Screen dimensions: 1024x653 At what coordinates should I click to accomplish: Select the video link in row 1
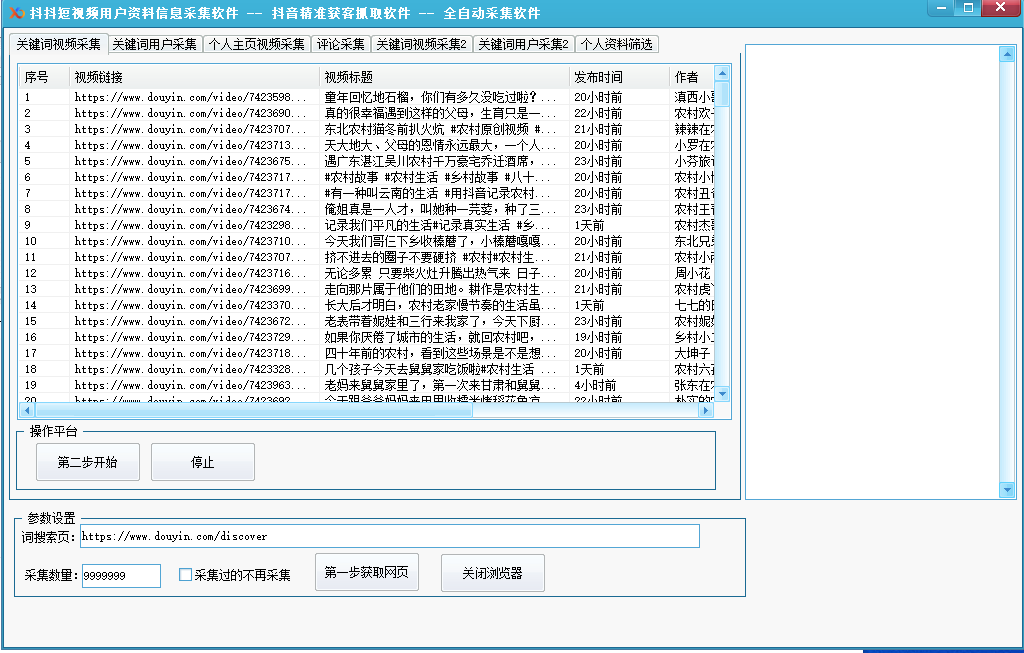[x=190, y=97]
